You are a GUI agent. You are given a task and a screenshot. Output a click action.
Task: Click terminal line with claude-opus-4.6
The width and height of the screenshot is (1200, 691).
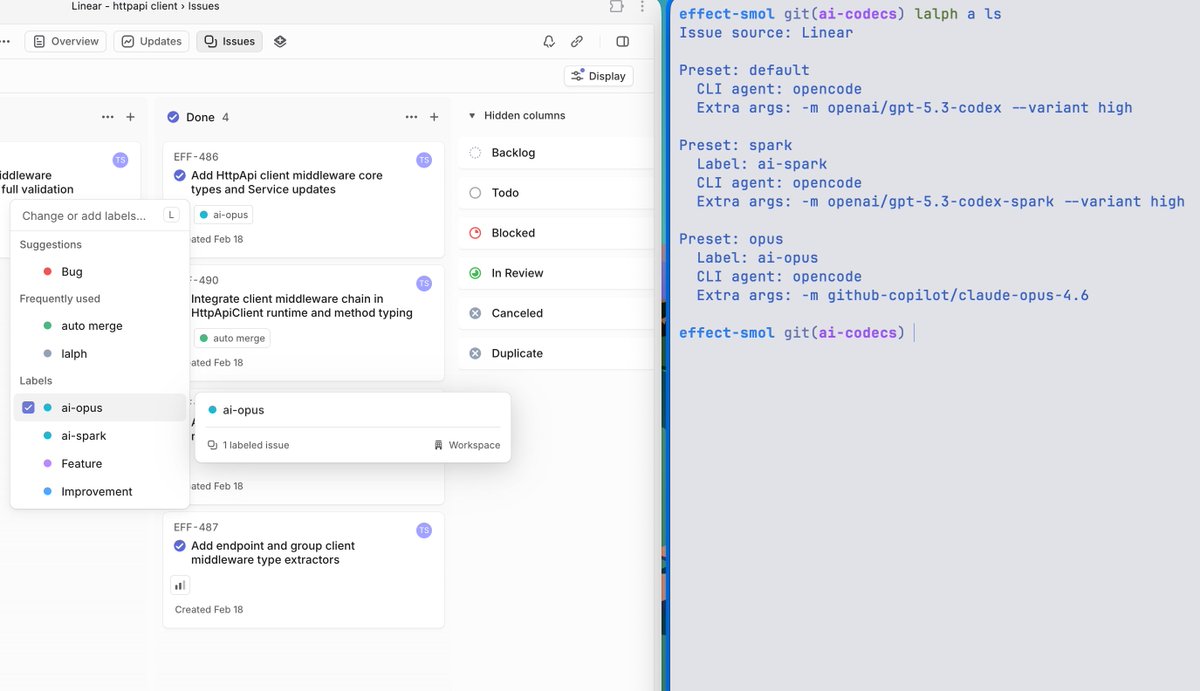pos(893,295)
